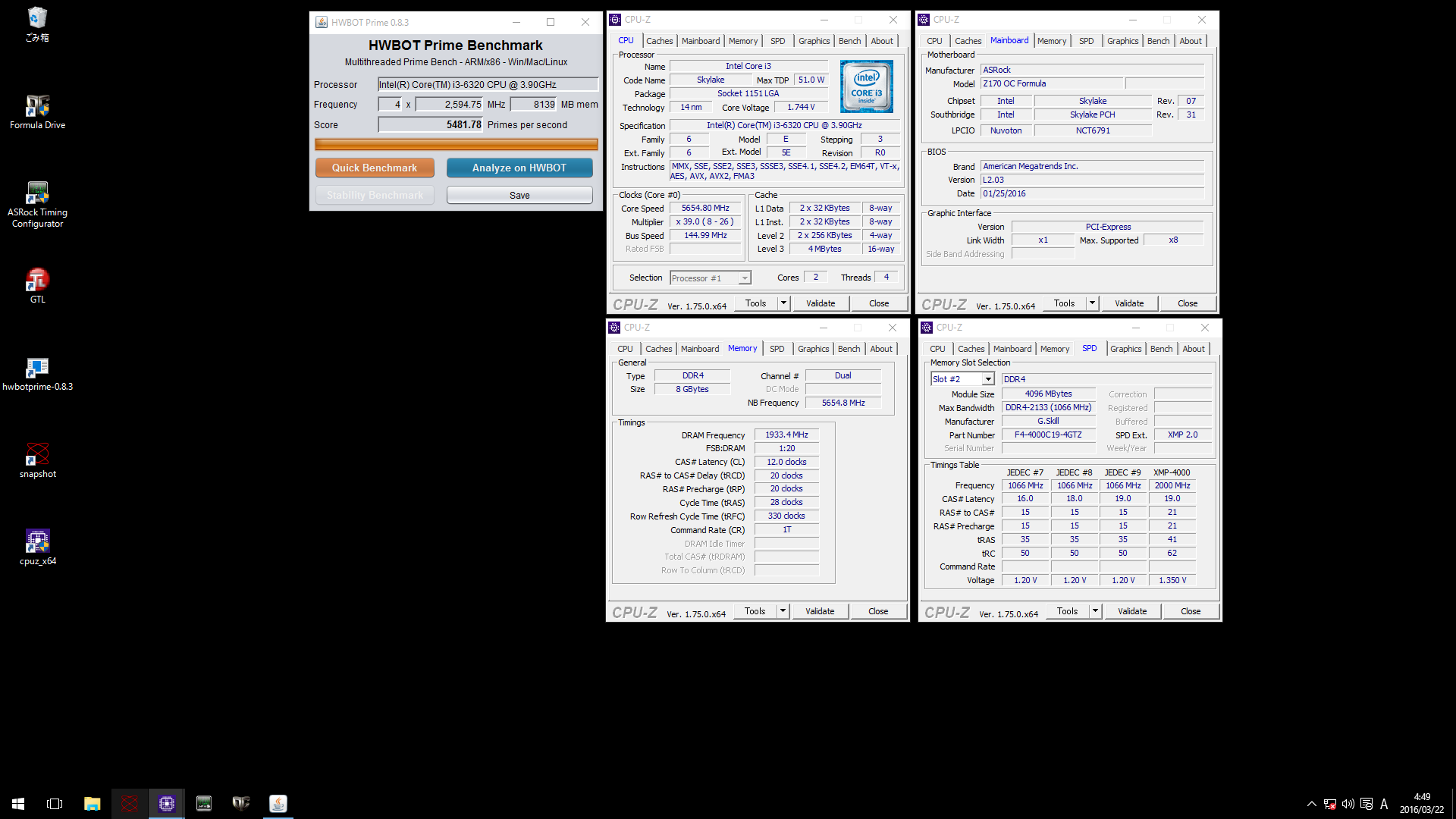Open the GTL desktop icon

coord(37,286)
